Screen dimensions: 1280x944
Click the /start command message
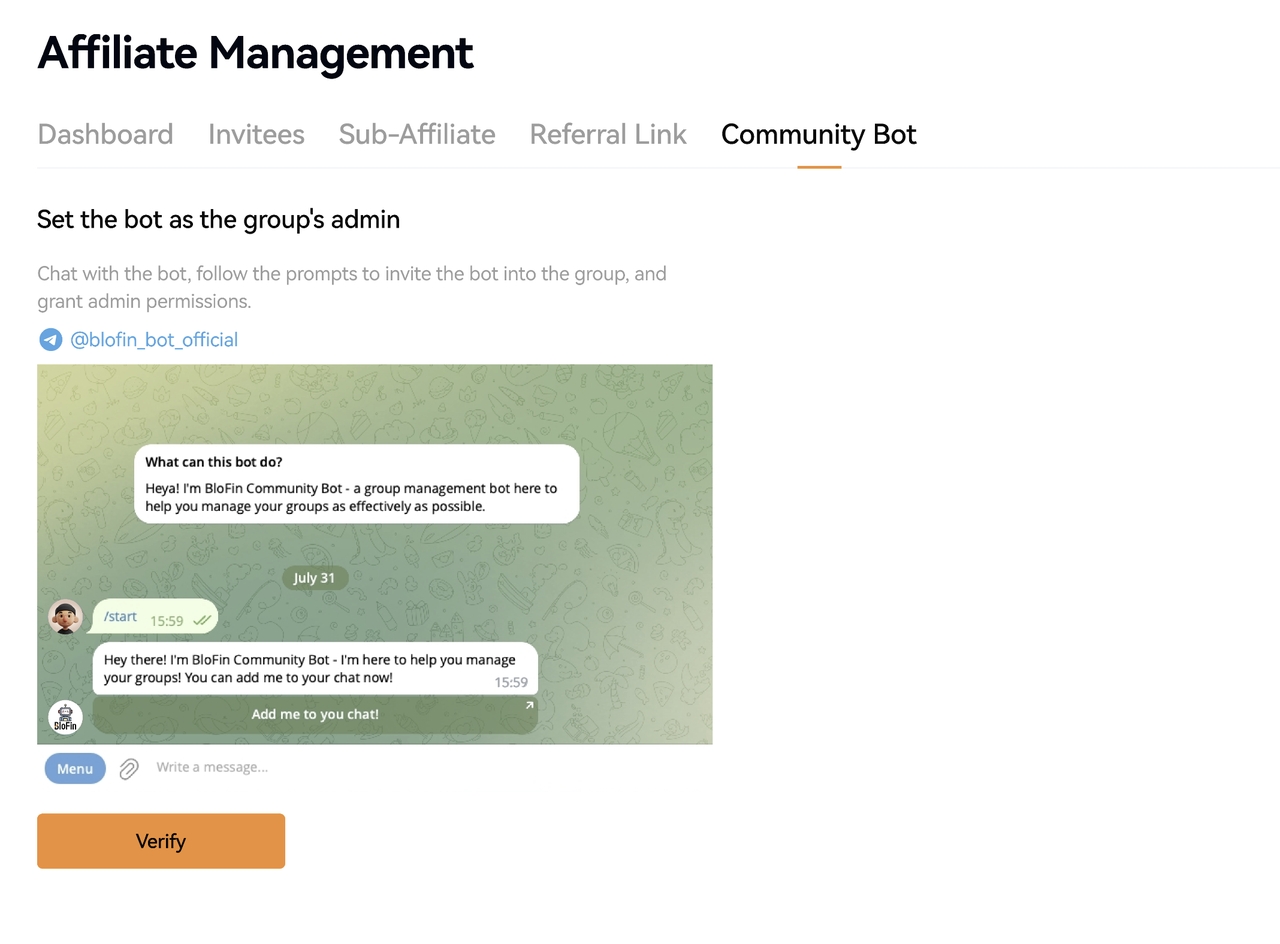click(x=155, y=617)
